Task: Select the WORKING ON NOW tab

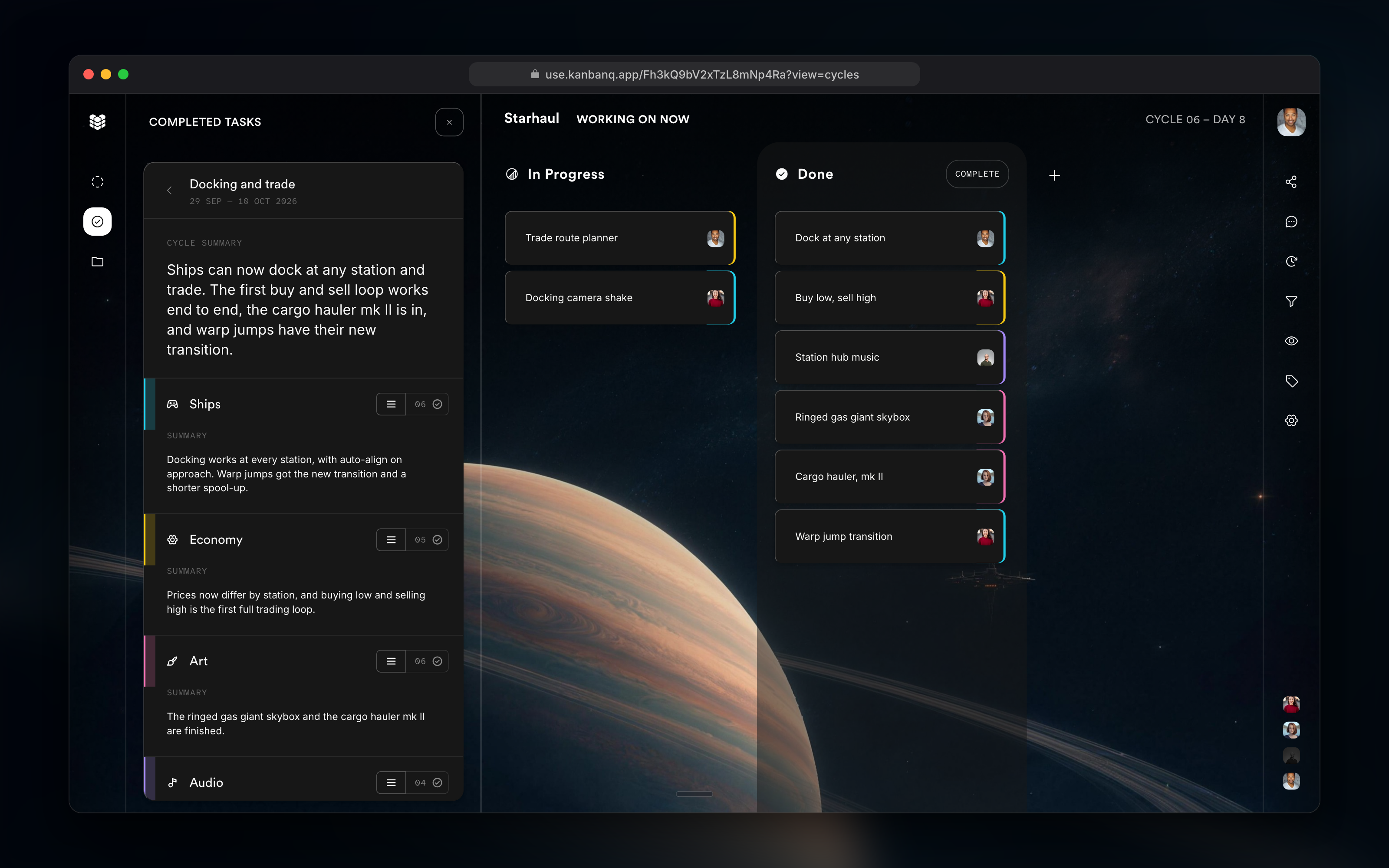Action: click(x=632, y=119)
